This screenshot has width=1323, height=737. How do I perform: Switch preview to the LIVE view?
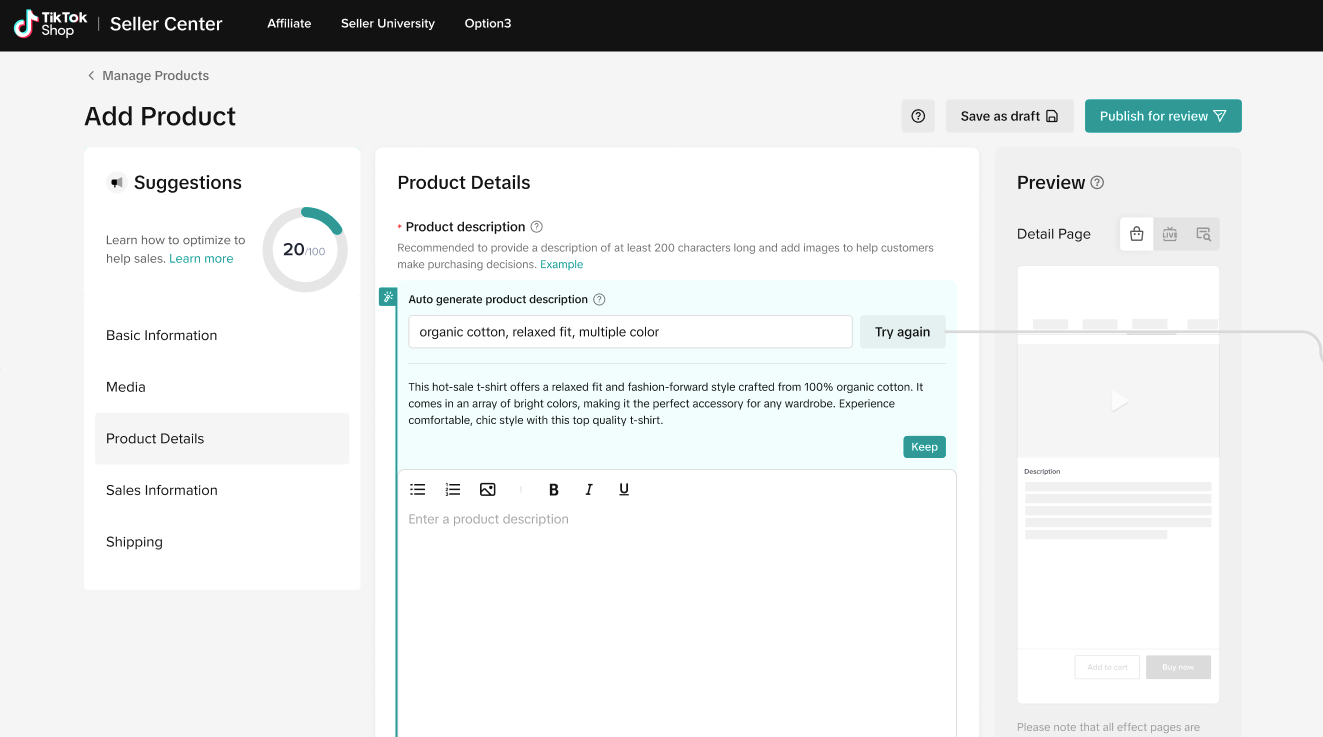[1170, 234]
